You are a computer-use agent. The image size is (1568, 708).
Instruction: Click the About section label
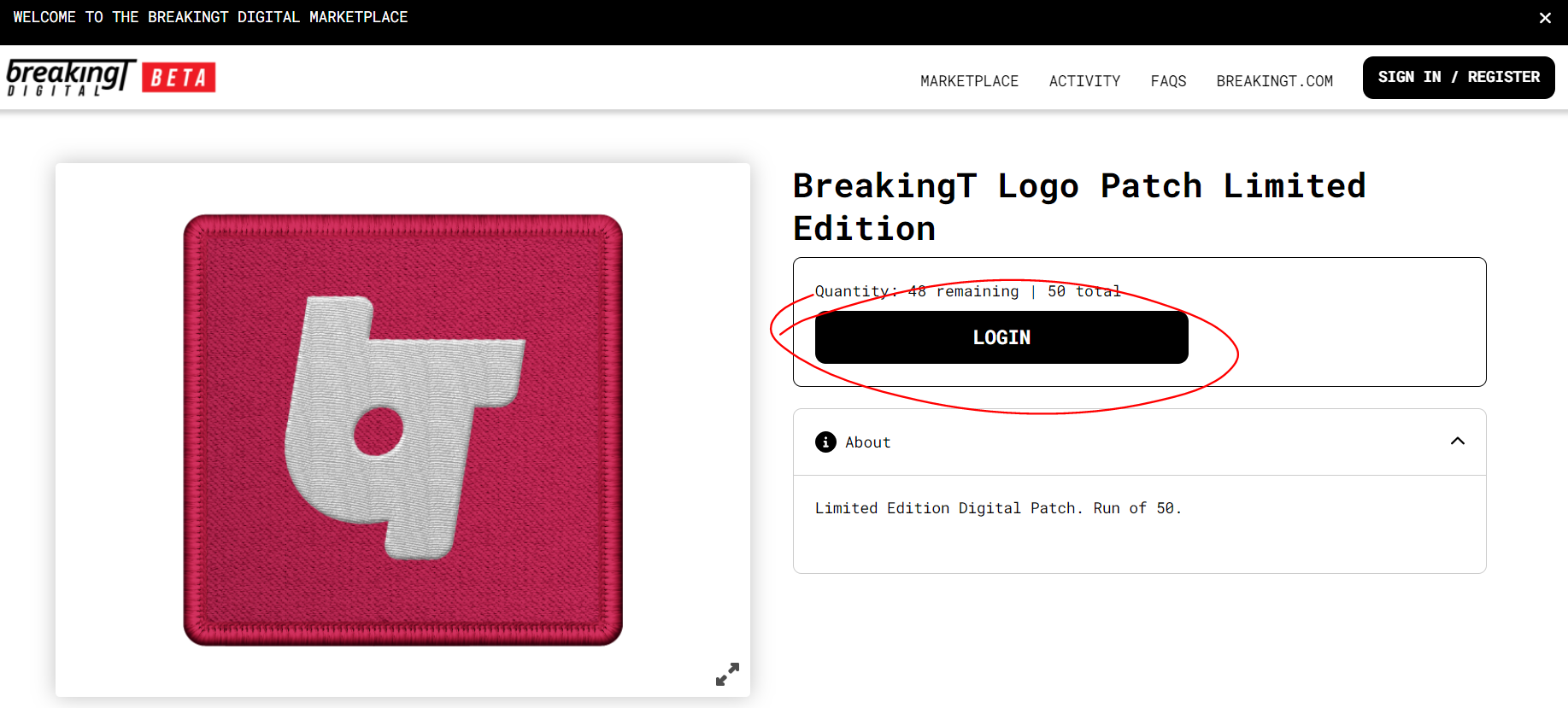(867, 442)
